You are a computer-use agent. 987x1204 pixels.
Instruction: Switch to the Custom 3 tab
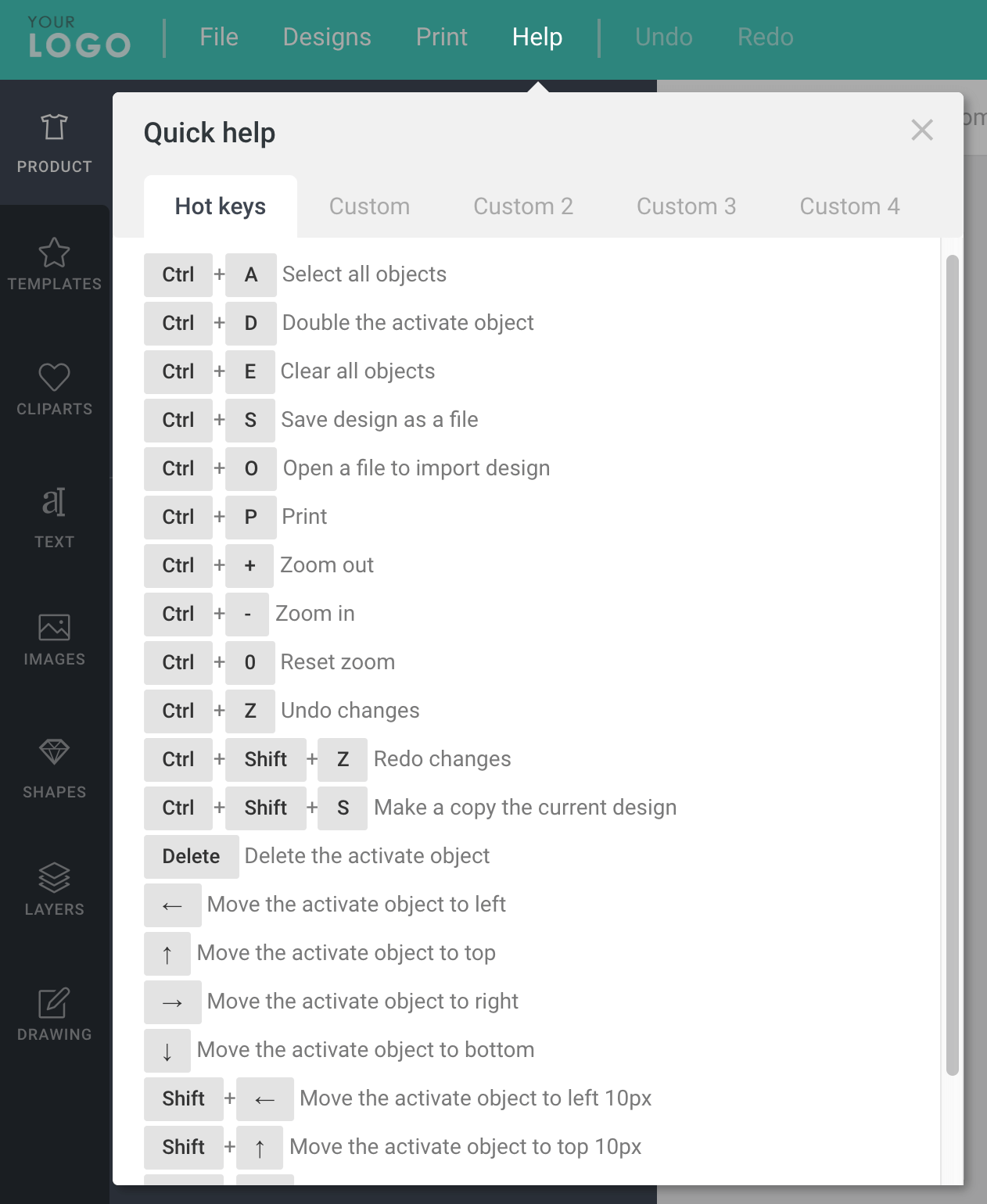[x=686, y=206]
